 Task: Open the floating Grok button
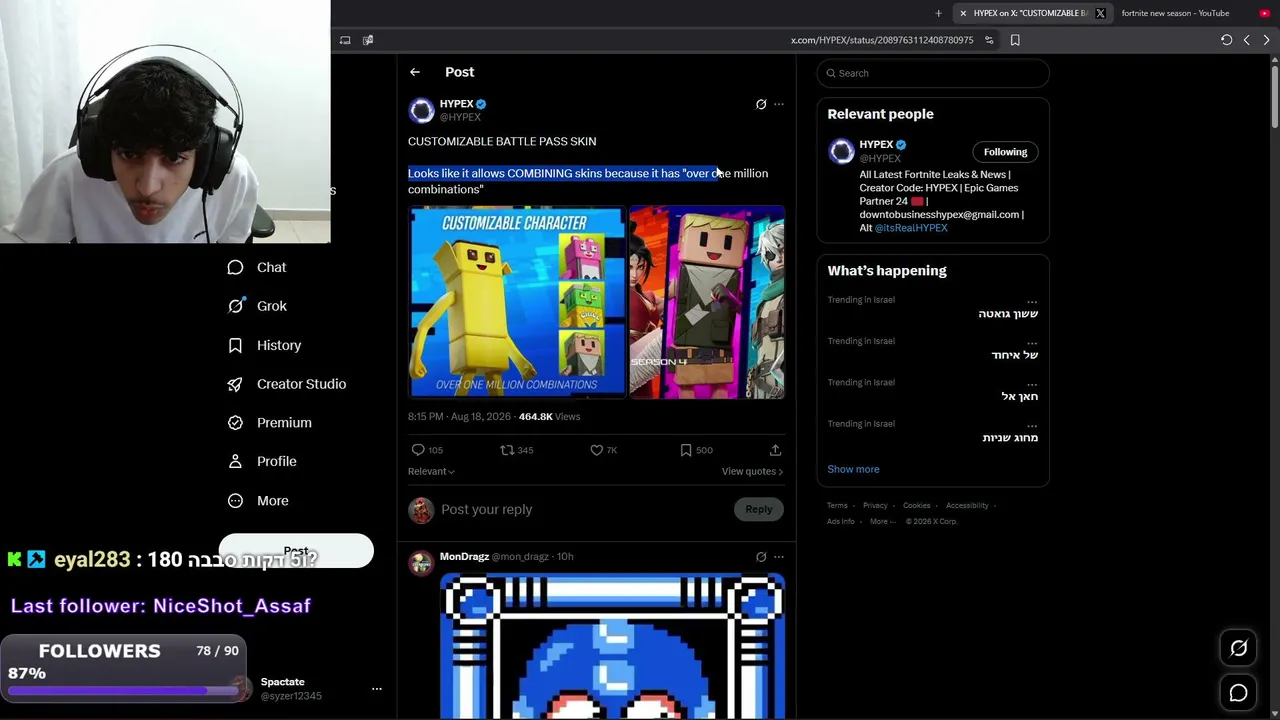coord(1238,648)
